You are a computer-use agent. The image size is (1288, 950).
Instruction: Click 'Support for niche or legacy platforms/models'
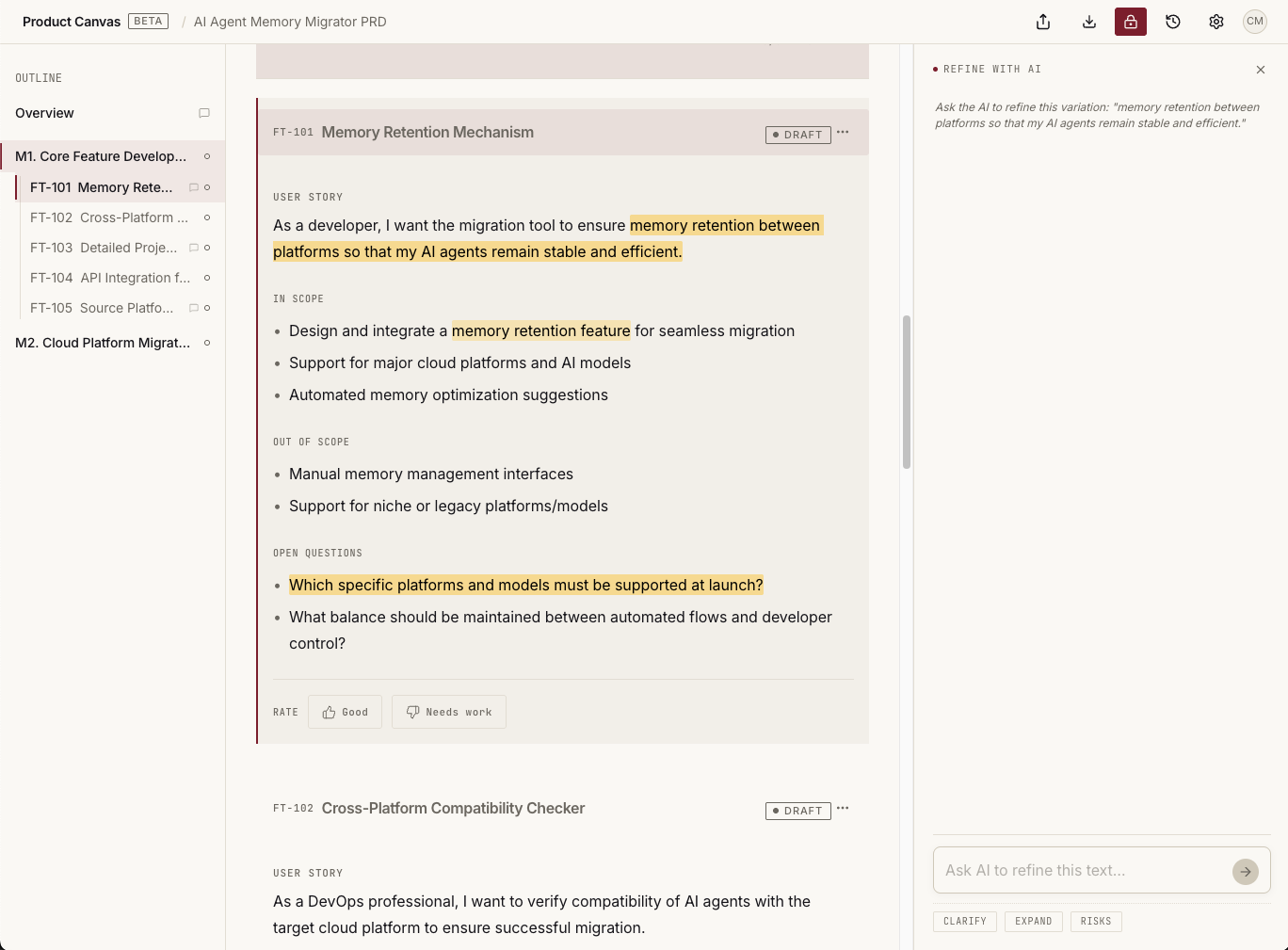[448, 506]
